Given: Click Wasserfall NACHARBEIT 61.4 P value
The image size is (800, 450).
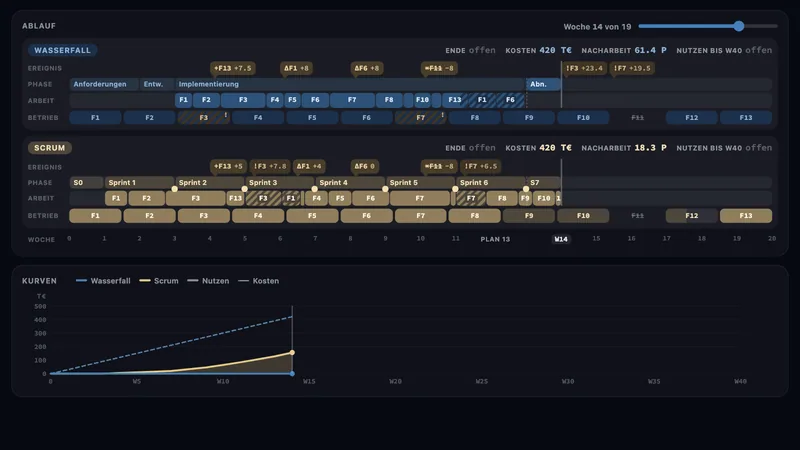Looking at the screenshot, I should pos(651,50).
